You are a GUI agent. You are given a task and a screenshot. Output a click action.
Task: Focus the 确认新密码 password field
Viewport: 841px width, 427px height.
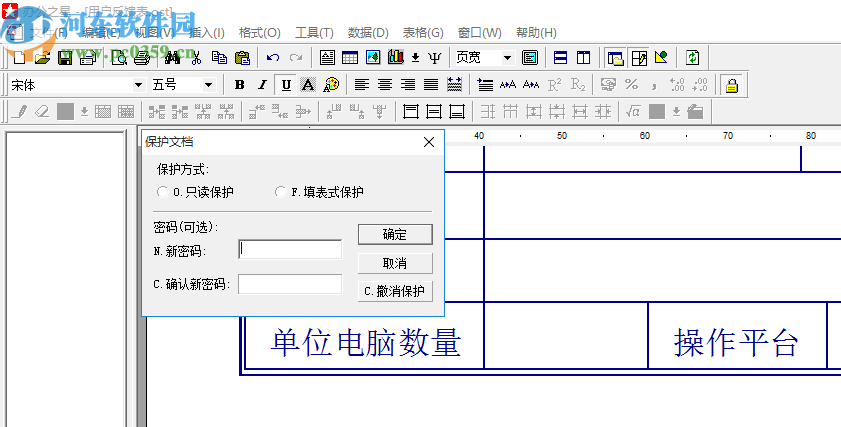(x=290, y=284)
